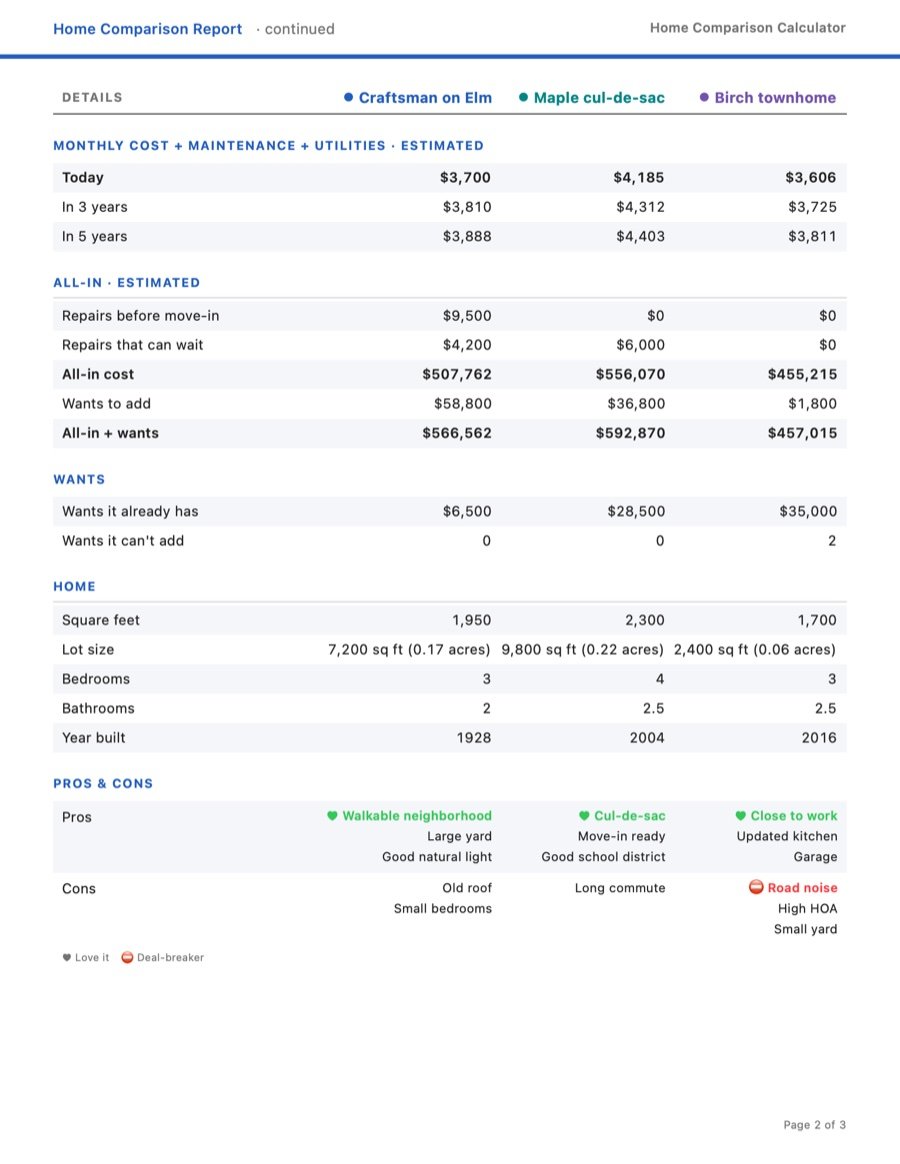Click the Home Comparison Report title
The width and height of the screenshot is (900, 1164).
(x=147, y=29)
